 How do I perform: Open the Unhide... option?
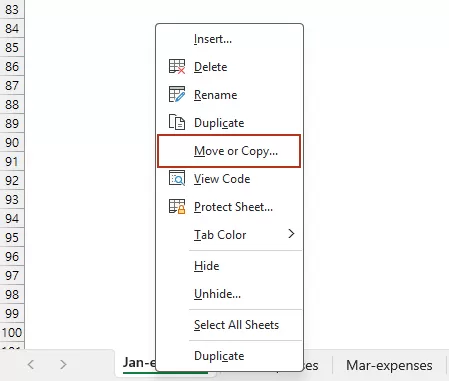(229, 294)
